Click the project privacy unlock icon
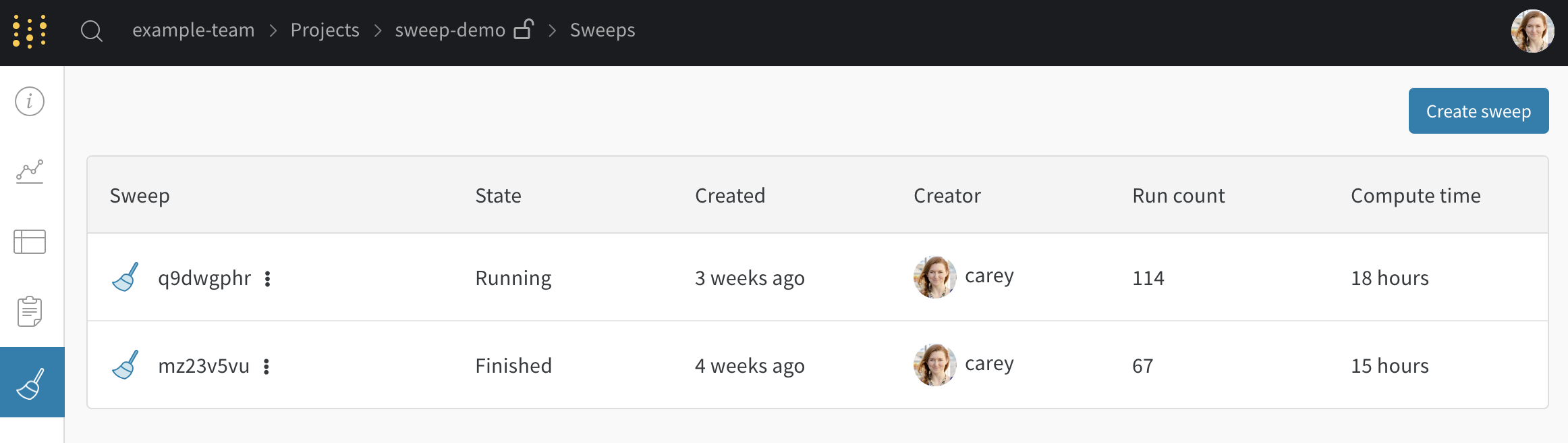Viewport: 1568px width, 443px height. point(524,30)
